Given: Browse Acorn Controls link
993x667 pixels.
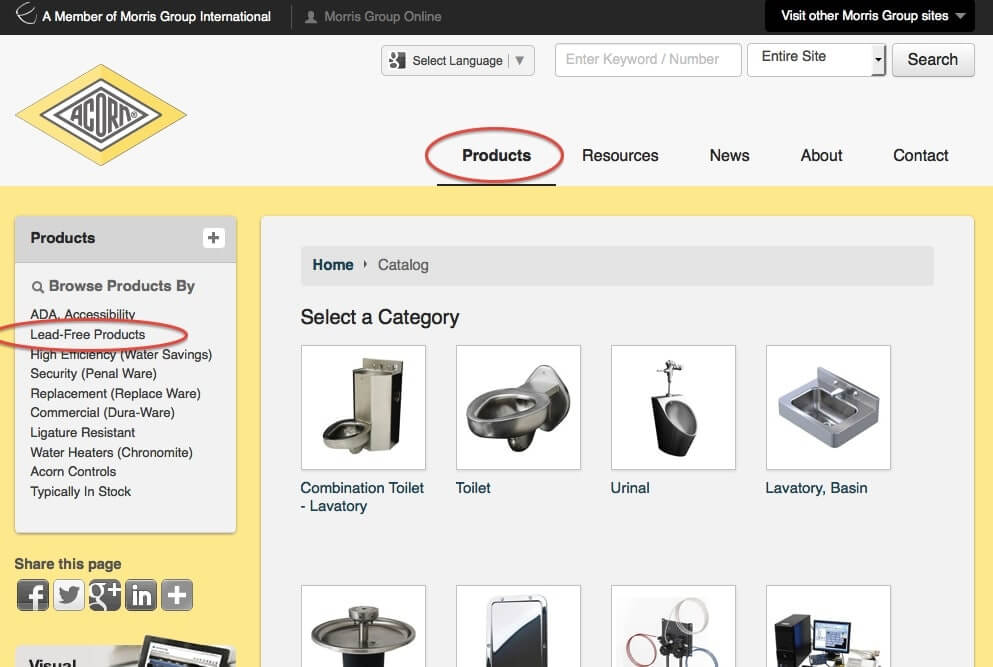Looking at the screenshot, I should click(x=73, y=471).
